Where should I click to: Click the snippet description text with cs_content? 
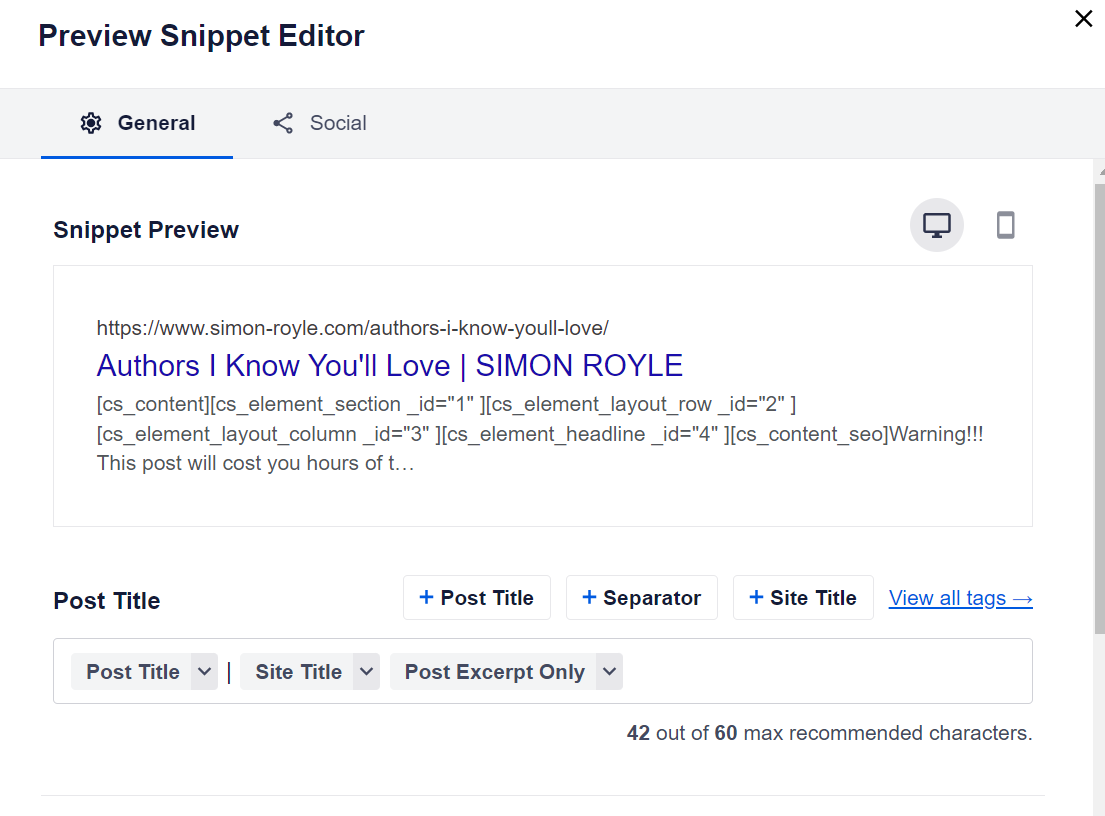pyautogui.click(x=540, y=434)
